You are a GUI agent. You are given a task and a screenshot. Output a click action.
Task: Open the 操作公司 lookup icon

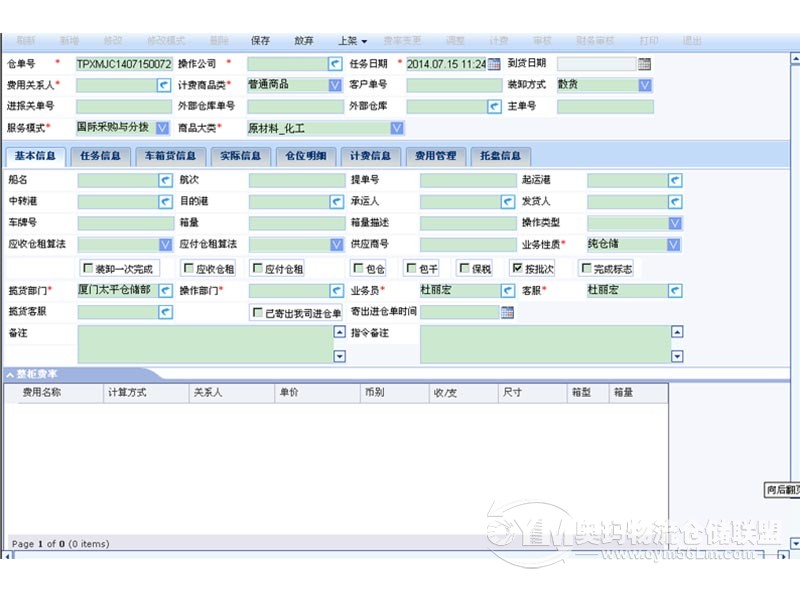335,64
